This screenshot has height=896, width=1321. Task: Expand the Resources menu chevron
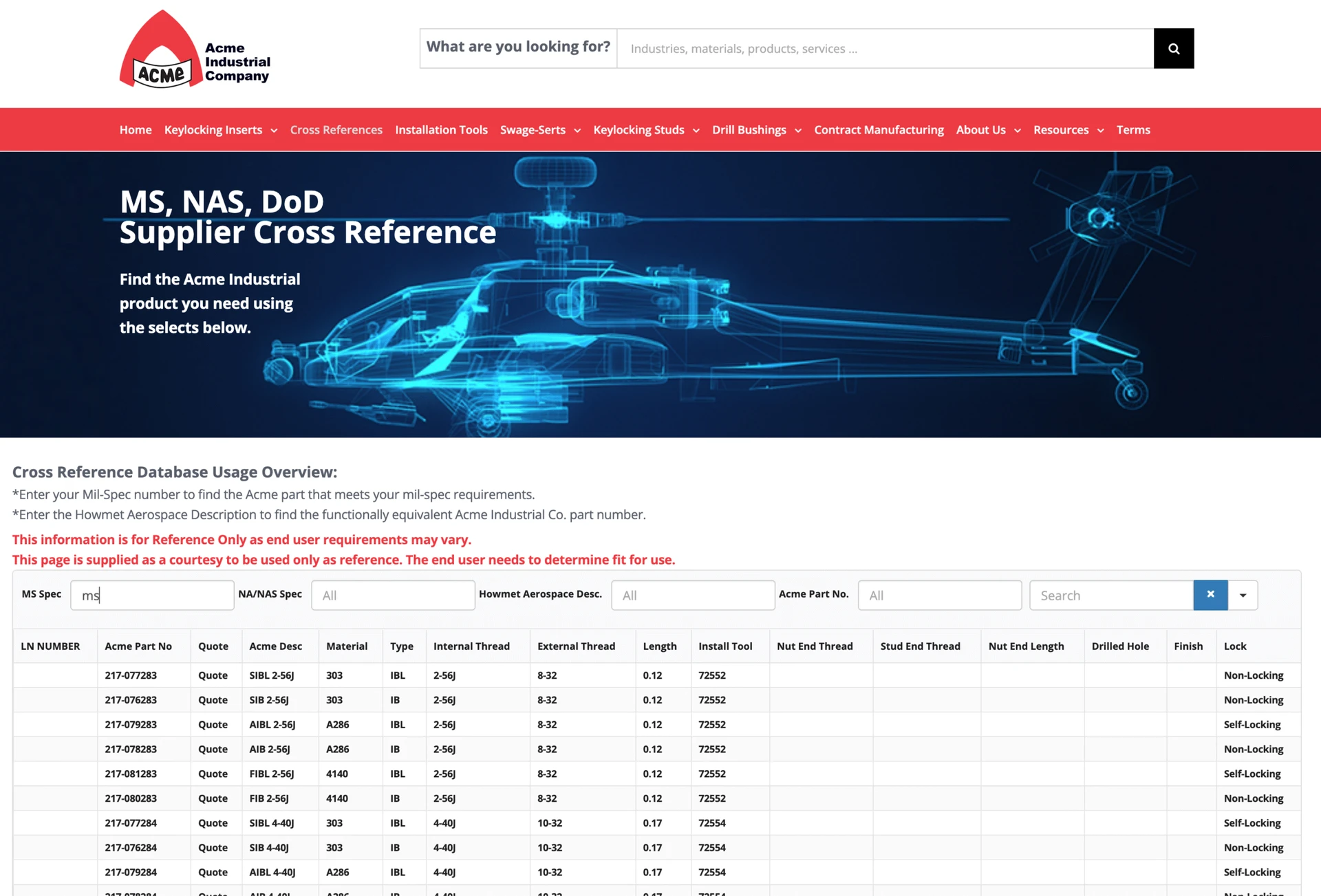click(x=1101, y=131)
